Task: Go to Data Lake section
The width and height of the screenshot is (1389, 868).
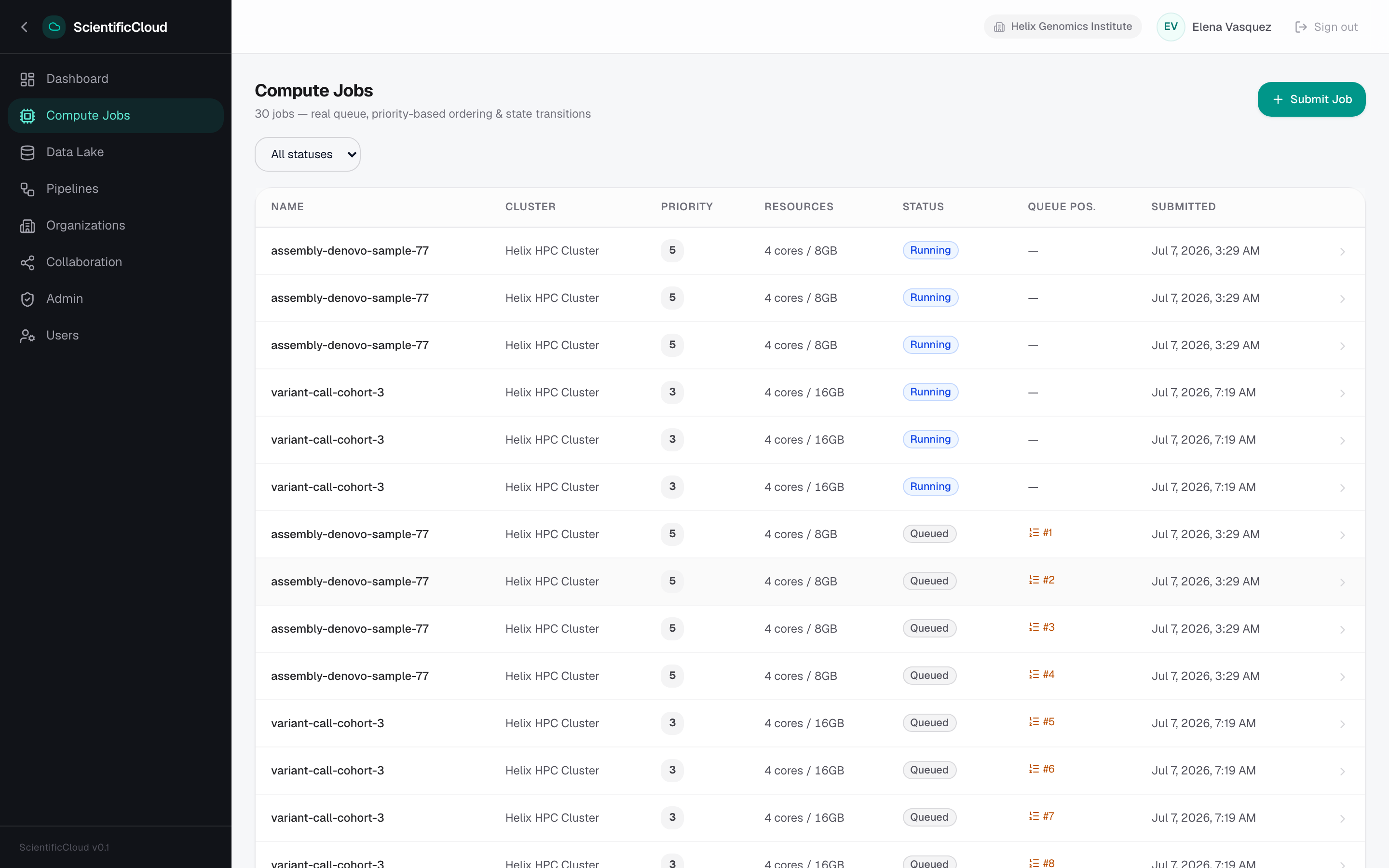Action: coord(115,152)
